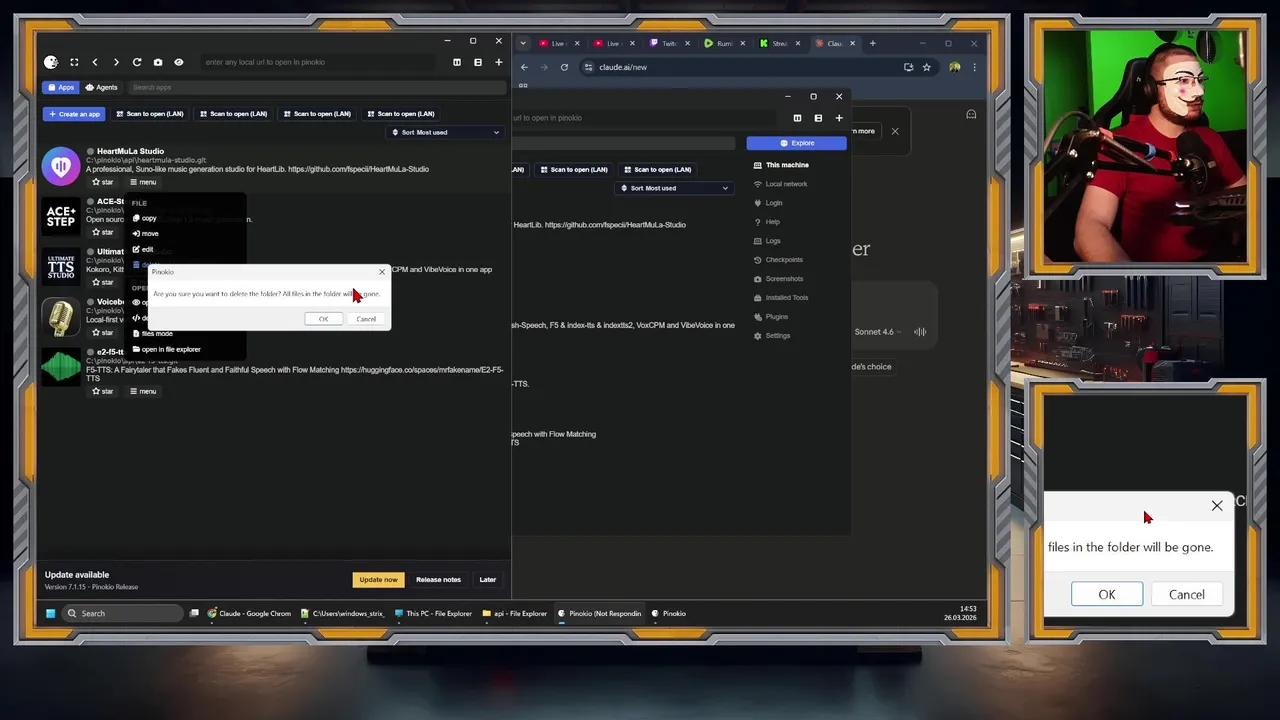
Task: Open Logs in Pinokio sidebar
Action: pyautogui.click(x=767, y=241)
